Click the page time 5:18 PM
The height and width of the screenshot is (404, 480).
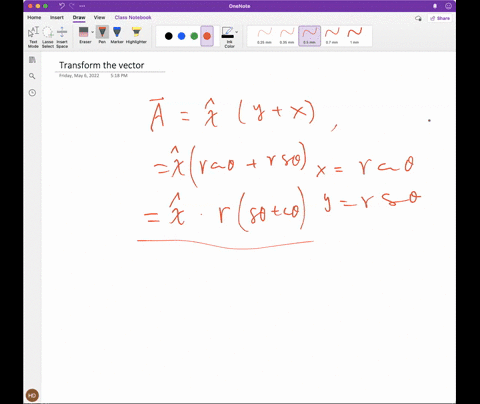click(x=119, y=76)
